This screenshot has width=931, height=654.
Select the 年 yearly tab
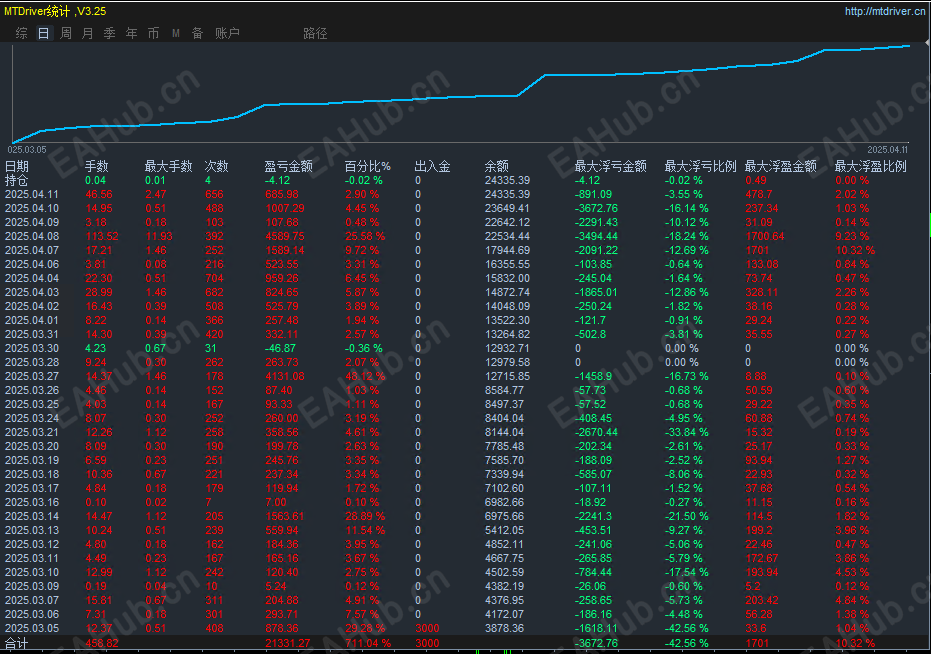(x=131, y=33)
